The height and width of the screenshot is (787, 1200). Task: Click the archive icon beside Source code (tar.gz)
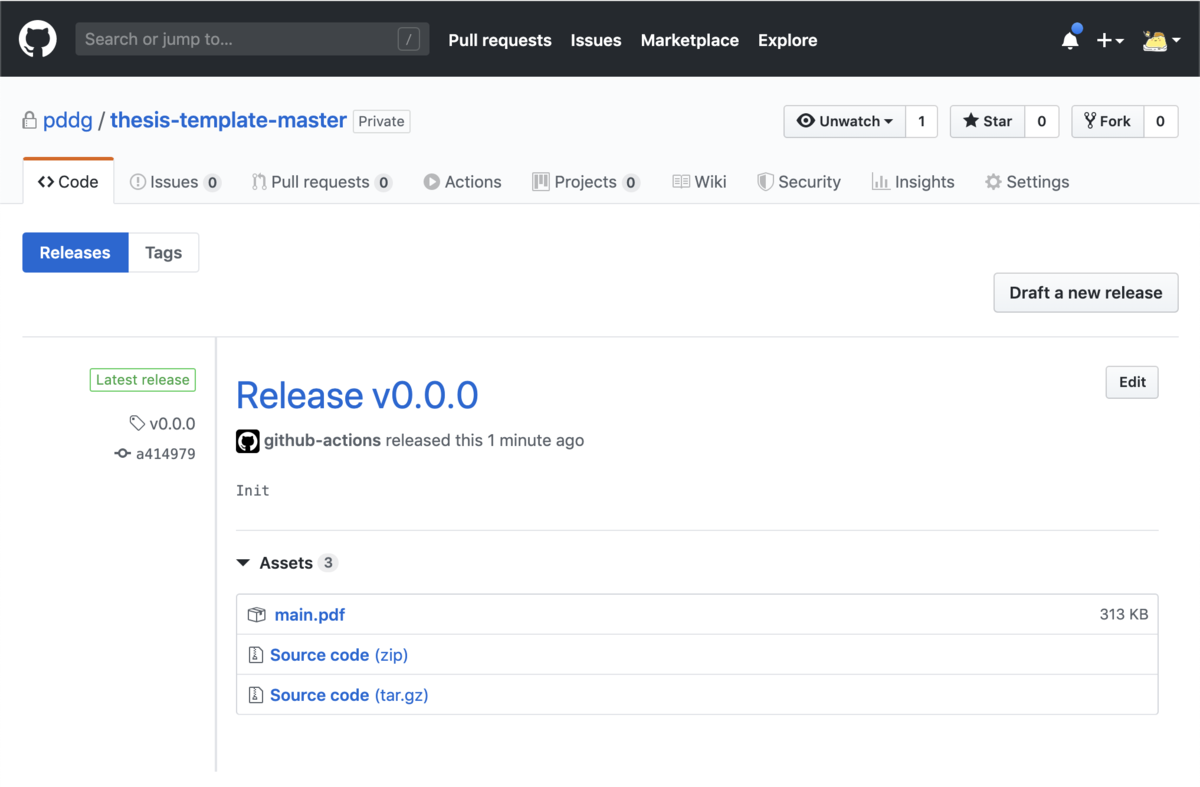256,695
